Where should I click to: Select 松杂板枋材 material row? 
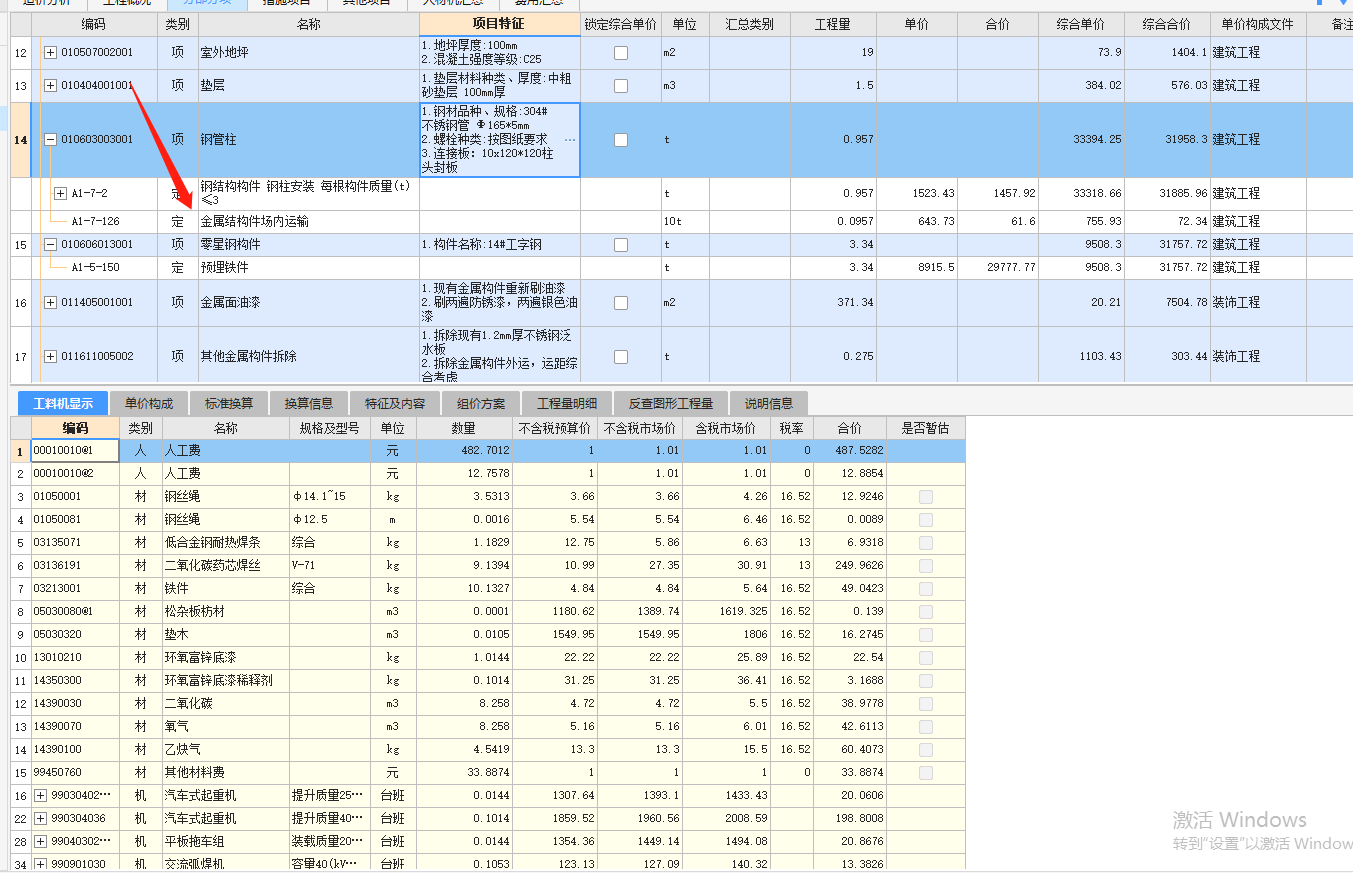pos(488,611)
